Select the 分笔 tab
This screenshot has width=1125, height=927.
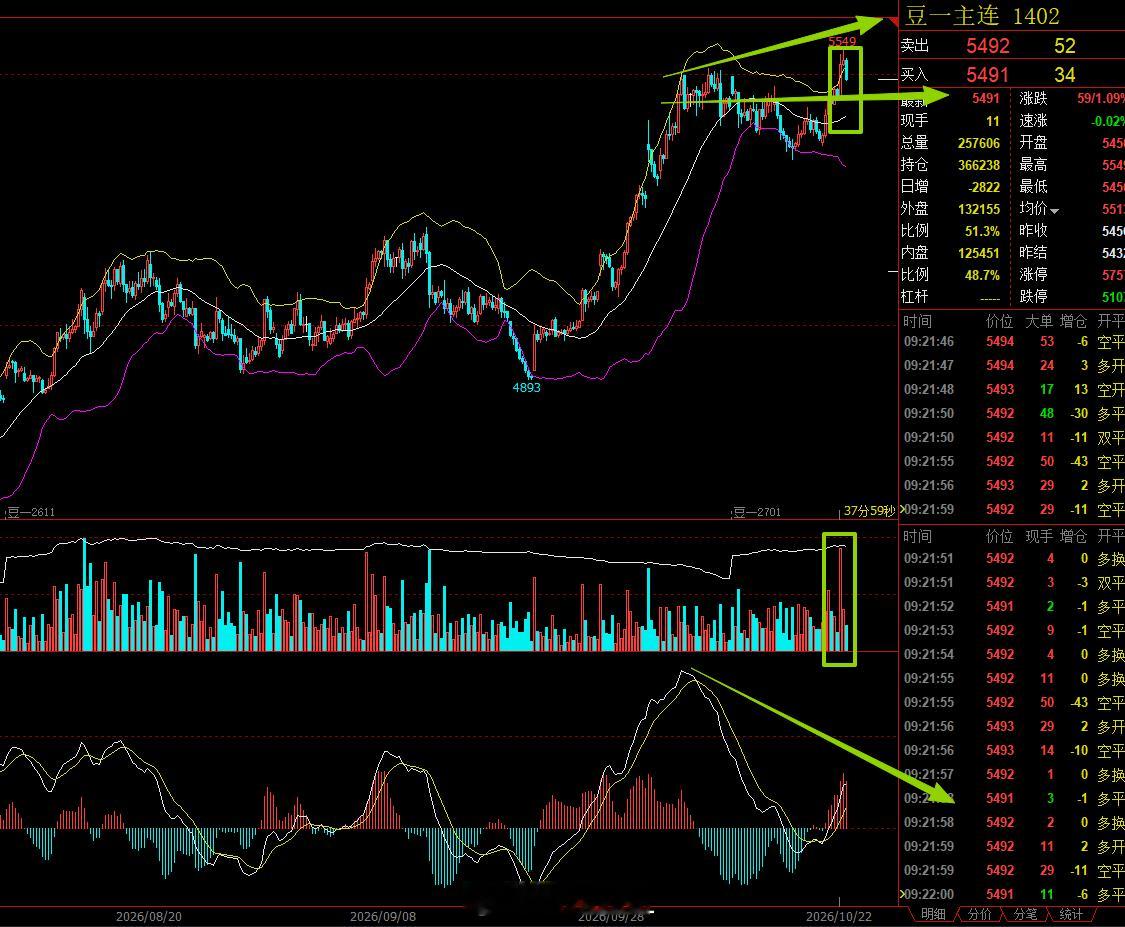(1025, 914)
